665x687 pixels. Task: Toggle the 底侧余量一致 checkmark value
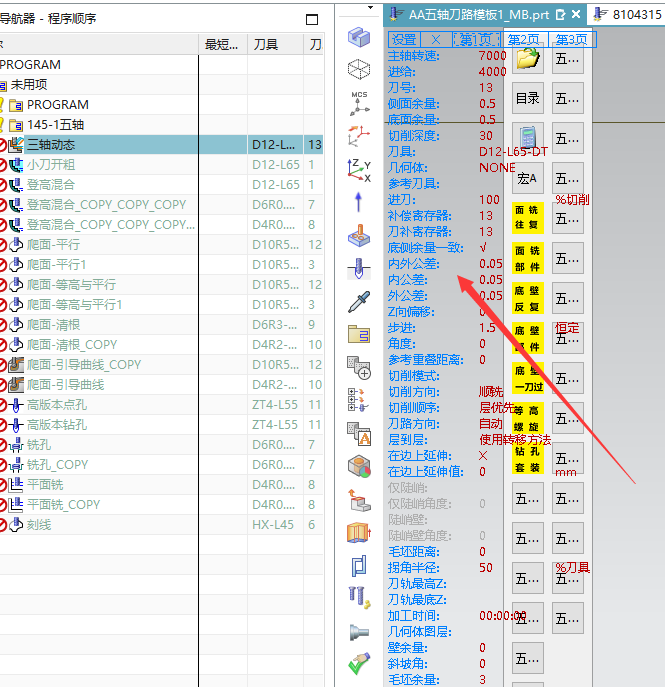(483, 248)
